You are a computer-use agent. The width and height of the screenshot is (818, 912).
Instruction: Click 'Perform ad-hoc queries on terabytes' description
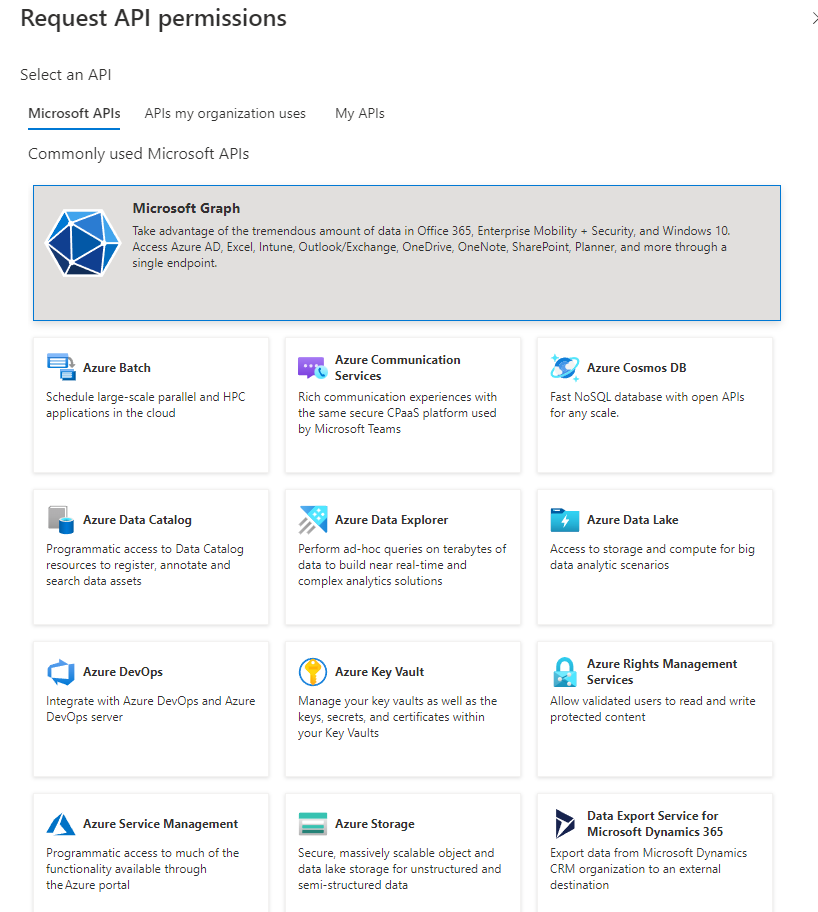pos(402,565)
